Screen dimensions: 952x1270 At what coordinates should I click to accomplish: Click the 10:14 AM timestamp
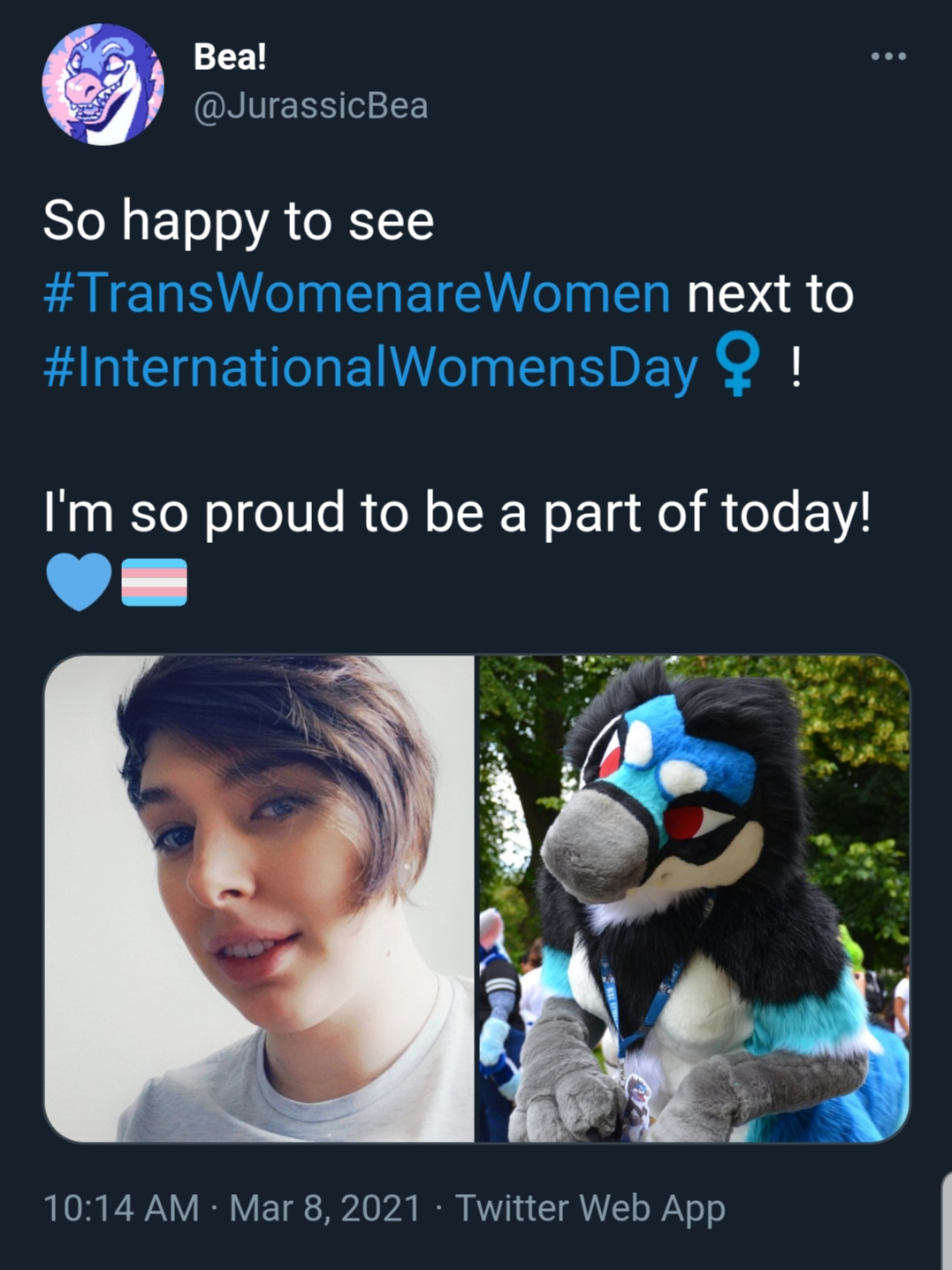click(121, 1208)
